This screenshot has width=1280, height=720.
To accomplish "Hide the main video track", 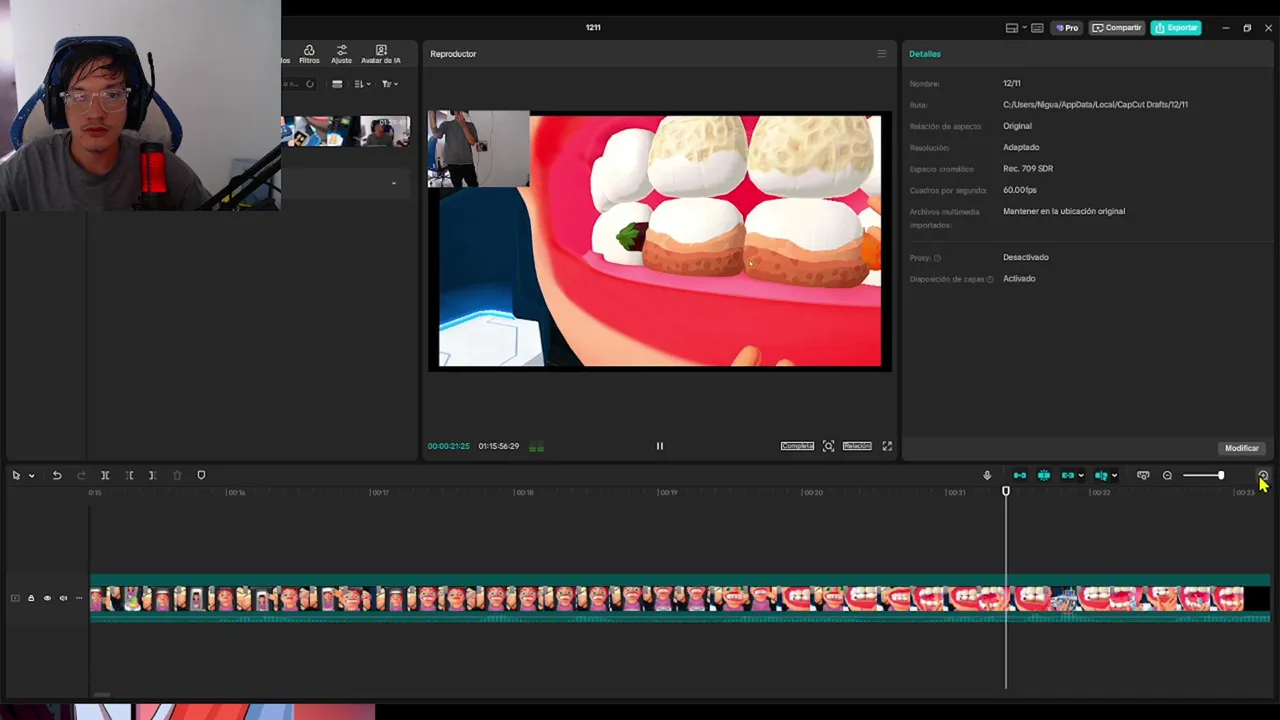I will 47,598.
